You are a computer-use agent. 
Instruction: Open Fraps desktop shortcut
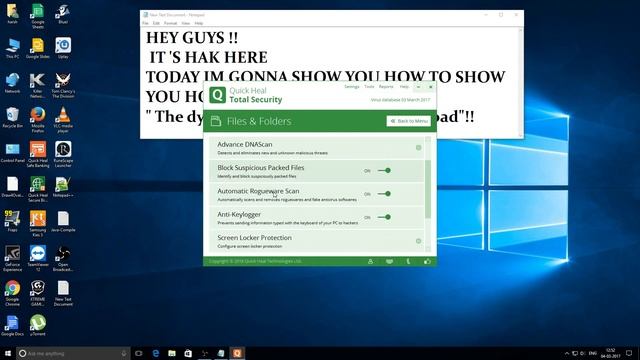tap(12, 222)
